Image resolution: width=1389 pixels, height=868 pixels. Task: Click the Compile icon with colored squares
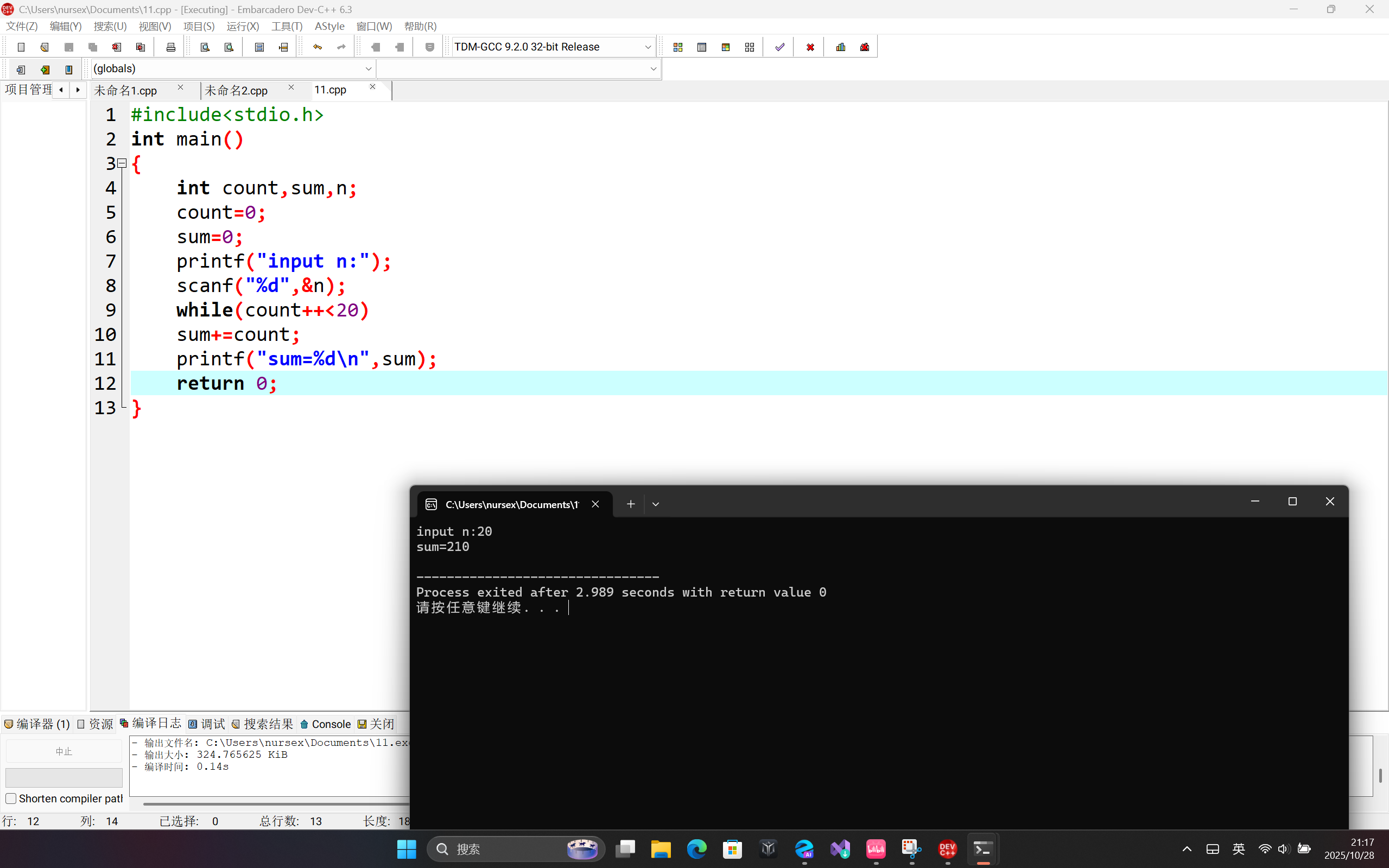(x=678, y=47)
